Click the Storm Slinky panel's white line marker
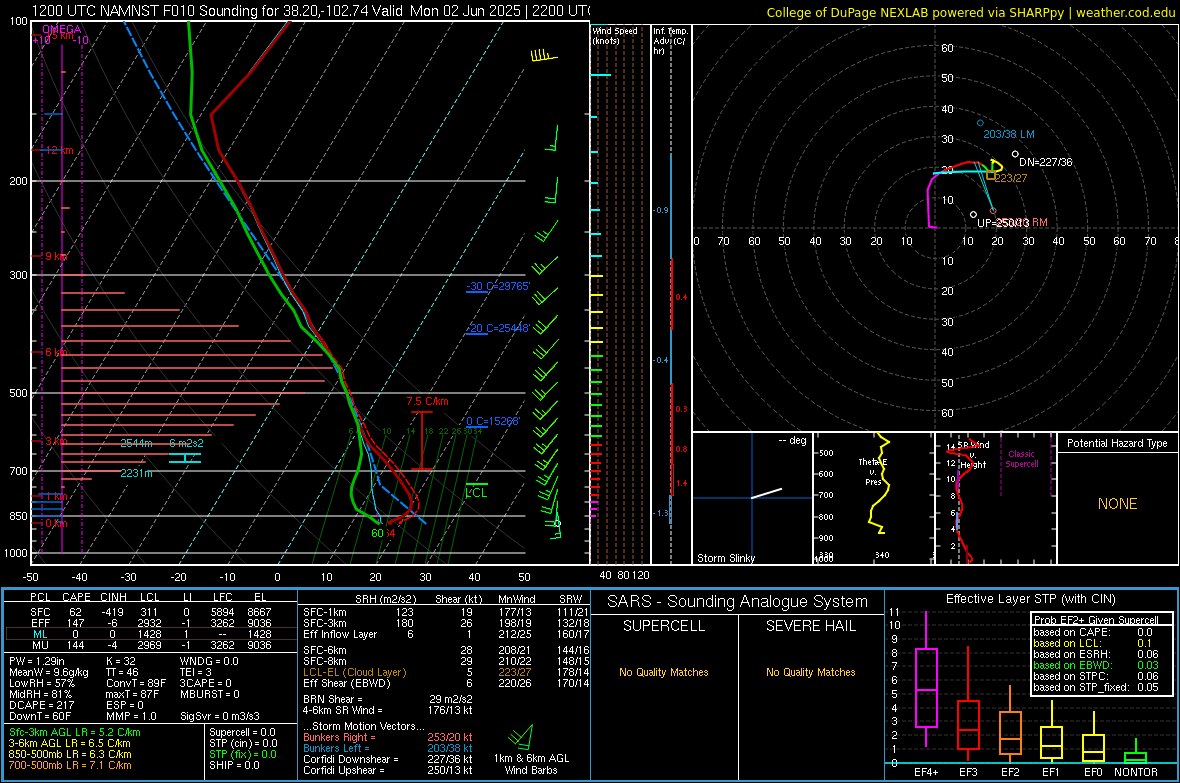 767,494
